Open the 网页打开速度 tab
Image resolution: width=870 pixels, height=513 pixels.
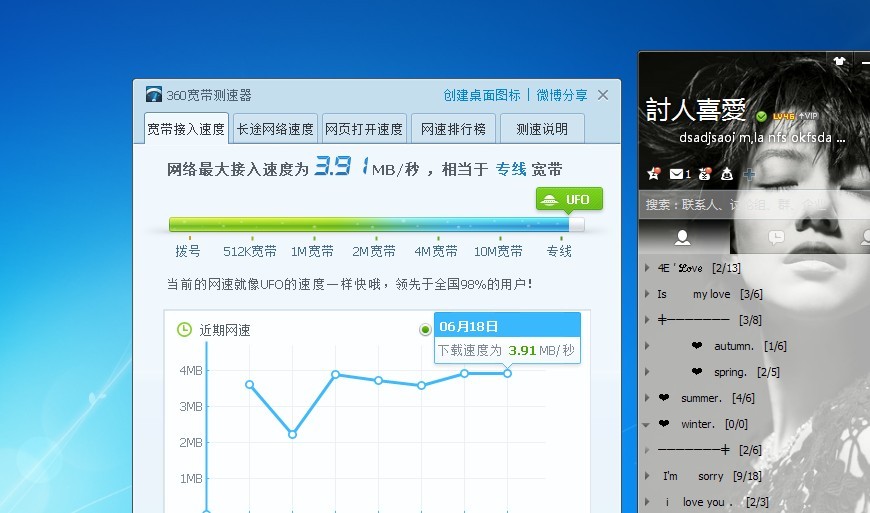click(364, 129)
